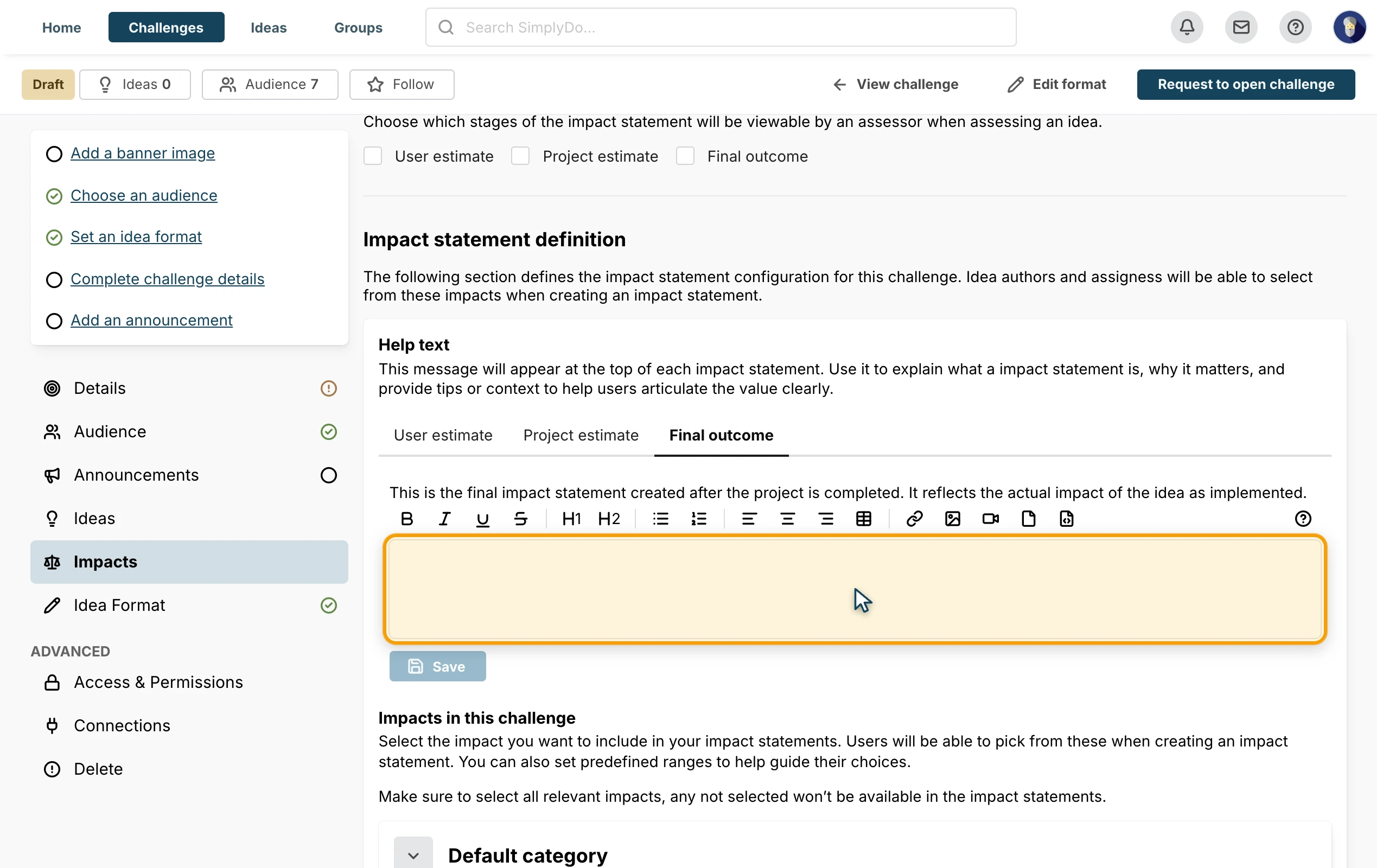This screenshot has width=1389, height=868.
Task: Attach a file in the editor
Action: pos(1029,519)
